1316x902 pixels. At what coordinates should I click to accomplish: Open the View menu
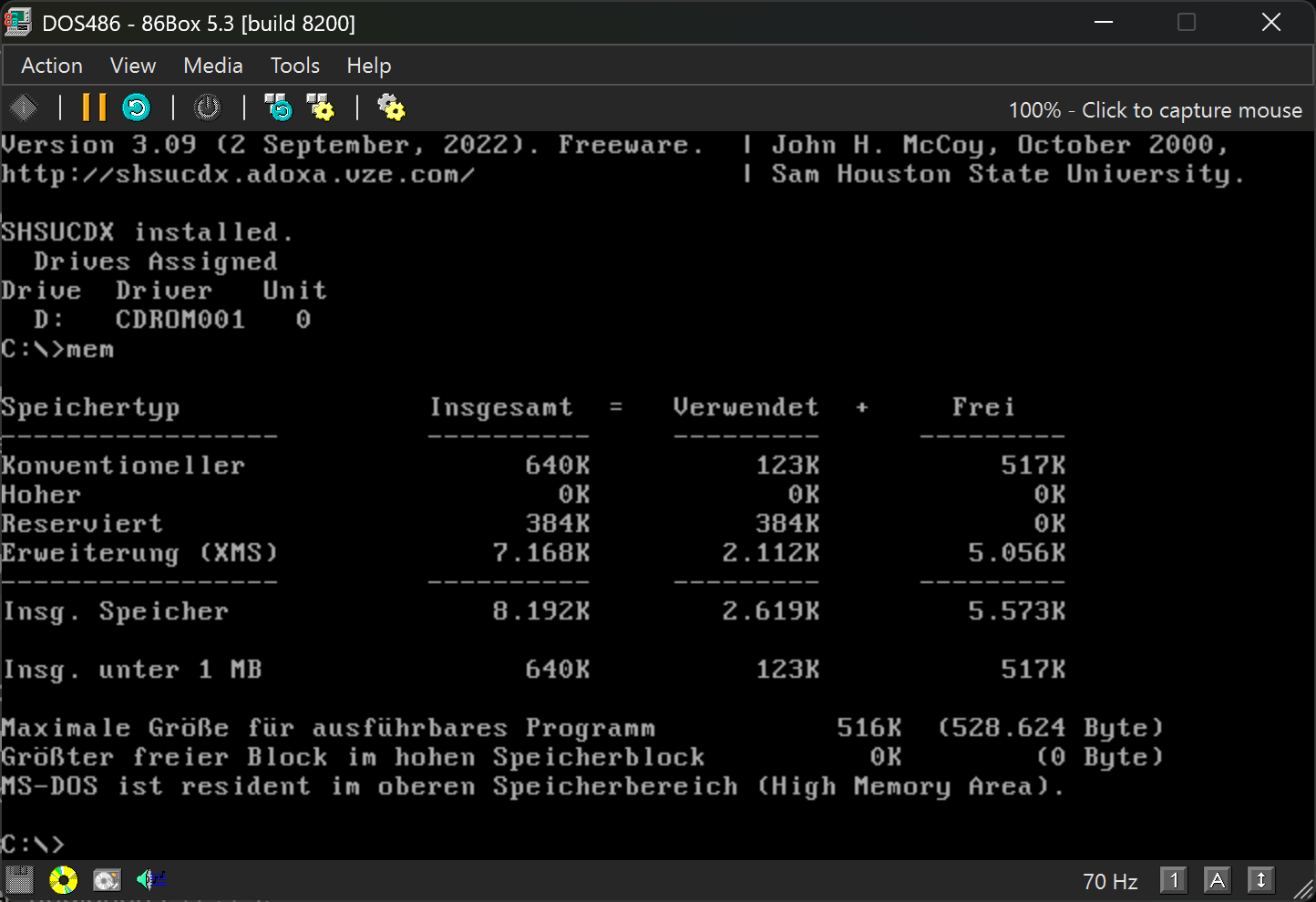click(x=133, y=66)
